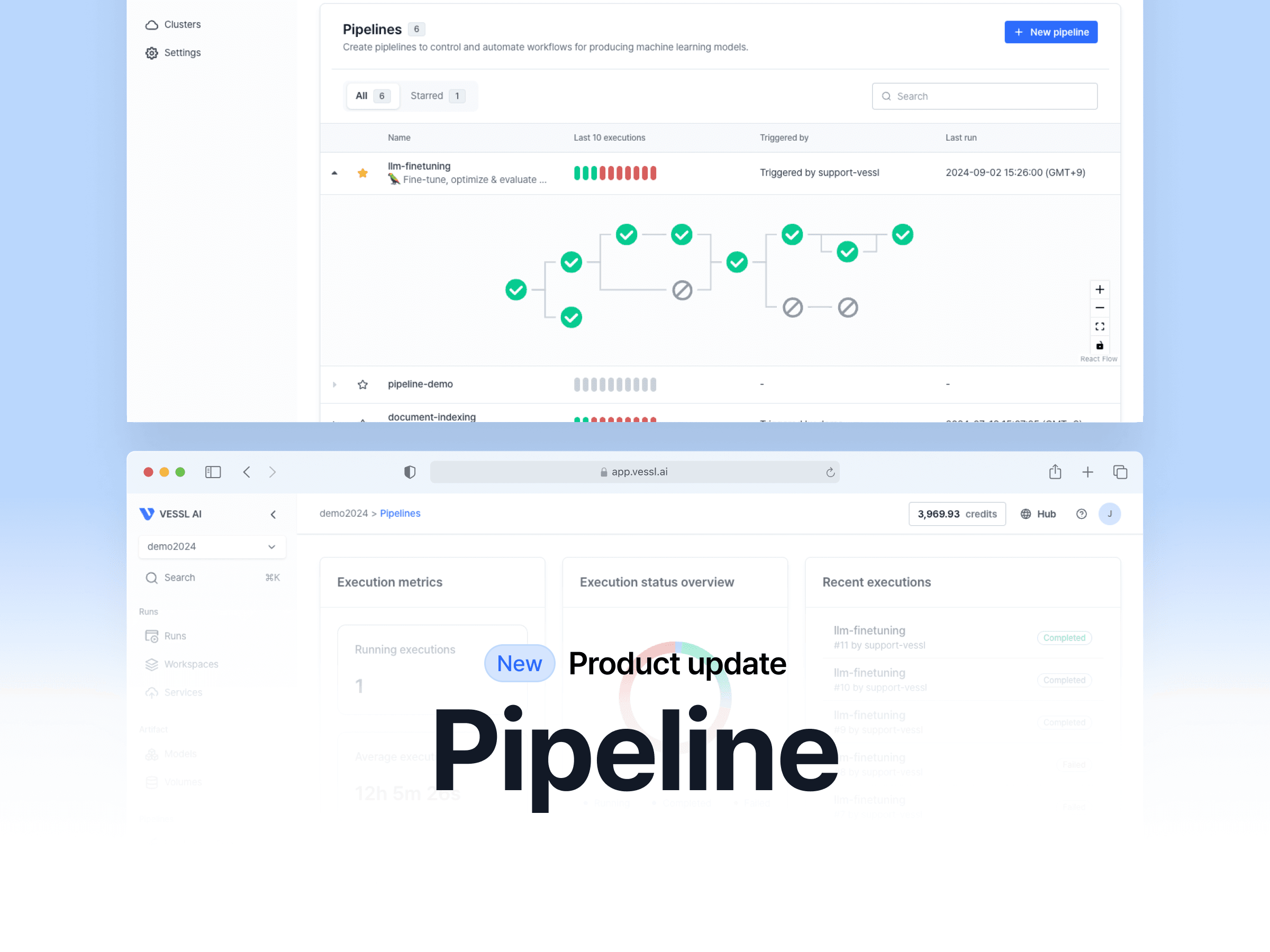Click the zoom in icon on pipeline canvas
Viewport: 1270px width, 952px height.
1099,289
